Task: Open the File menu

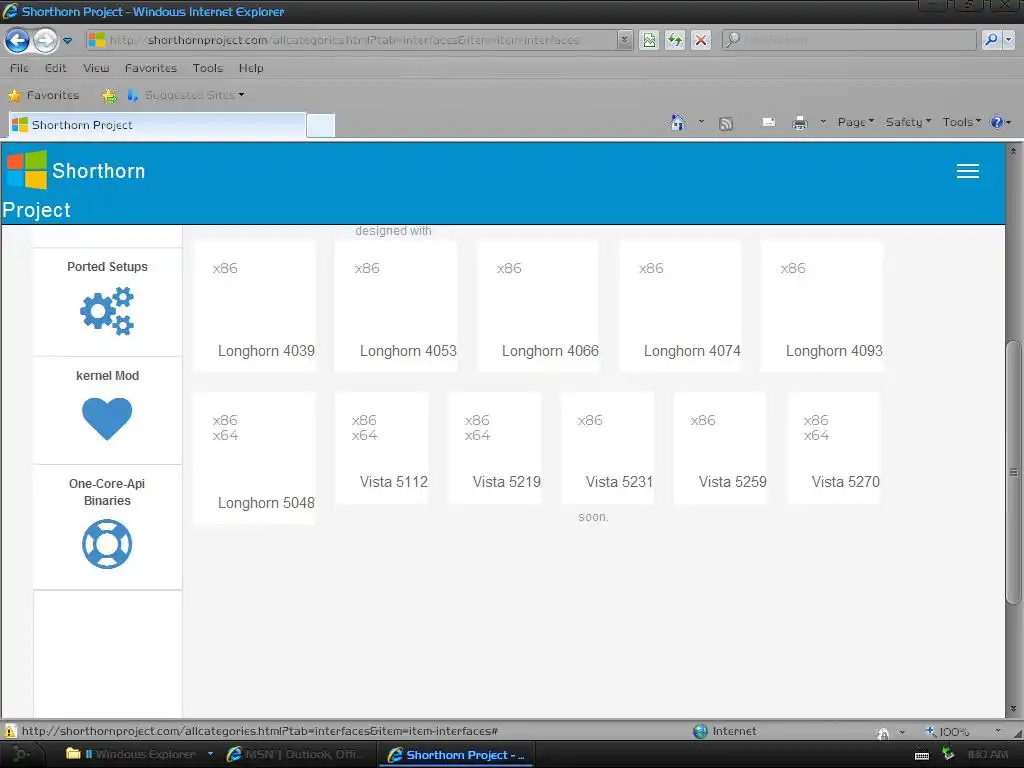Action: [x=19, y=68]
